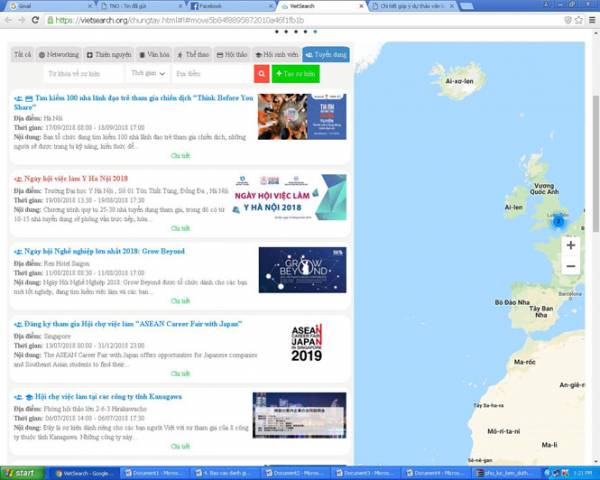Zoom in on the map
The height and width of the screenshot is (480, 600).
click(x=570, y=245)
